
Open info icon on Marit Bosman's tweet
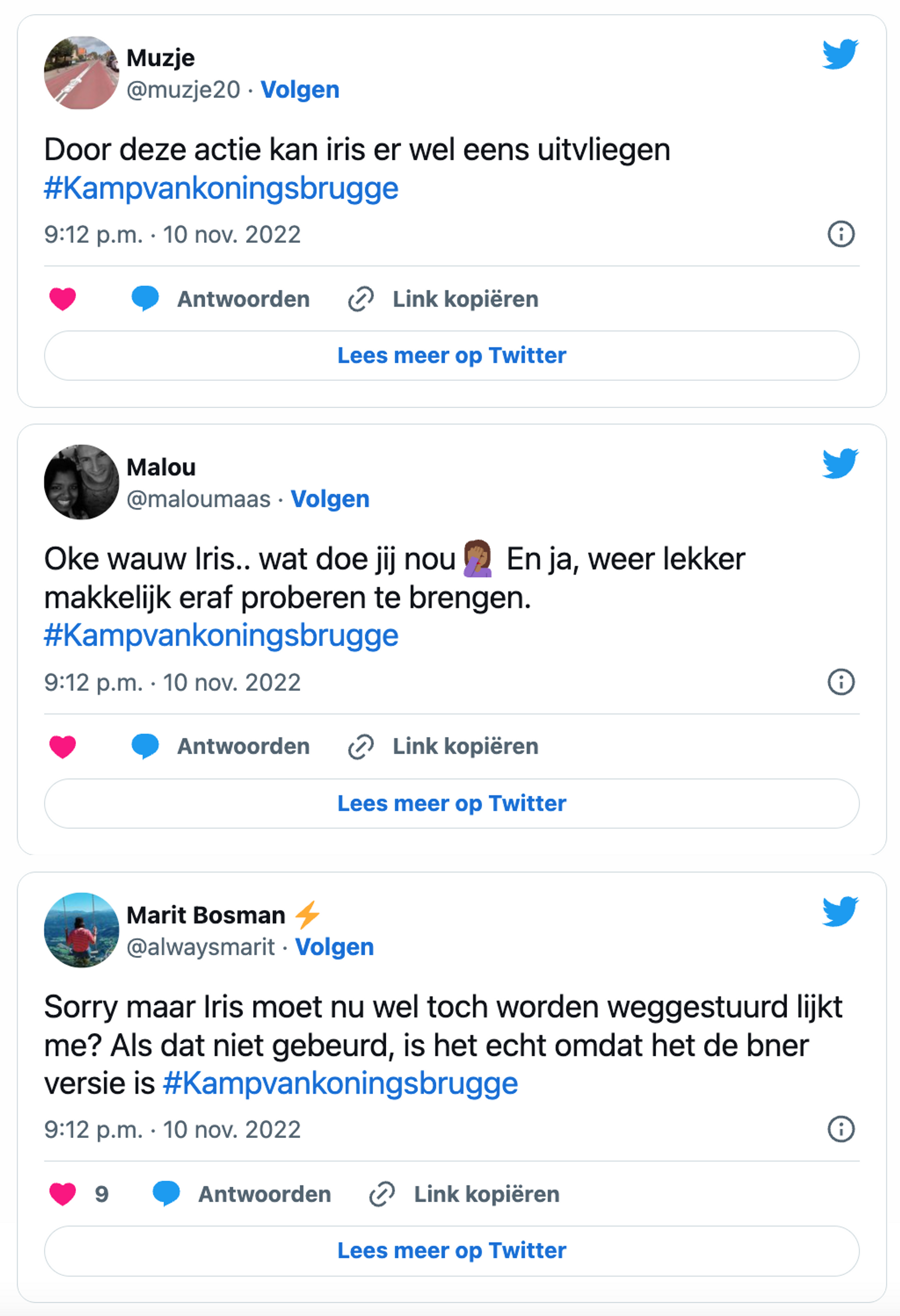pyautogui.click(x=840, y=1129)
